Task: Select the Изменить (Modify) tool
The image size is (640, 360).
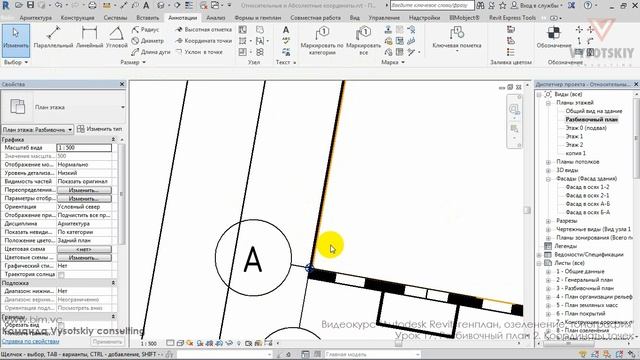Action: pos(16,40)
